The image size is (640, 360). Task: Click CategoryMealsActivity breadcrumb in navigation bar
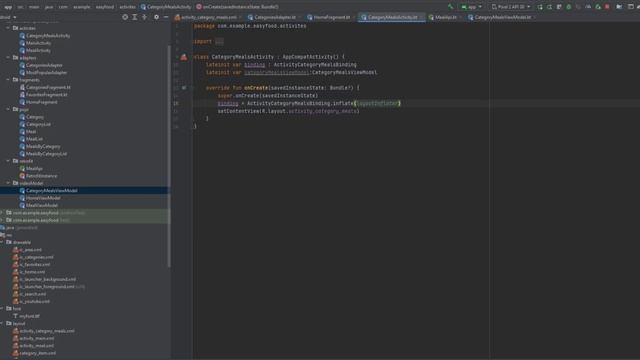[x=166, y=7]
